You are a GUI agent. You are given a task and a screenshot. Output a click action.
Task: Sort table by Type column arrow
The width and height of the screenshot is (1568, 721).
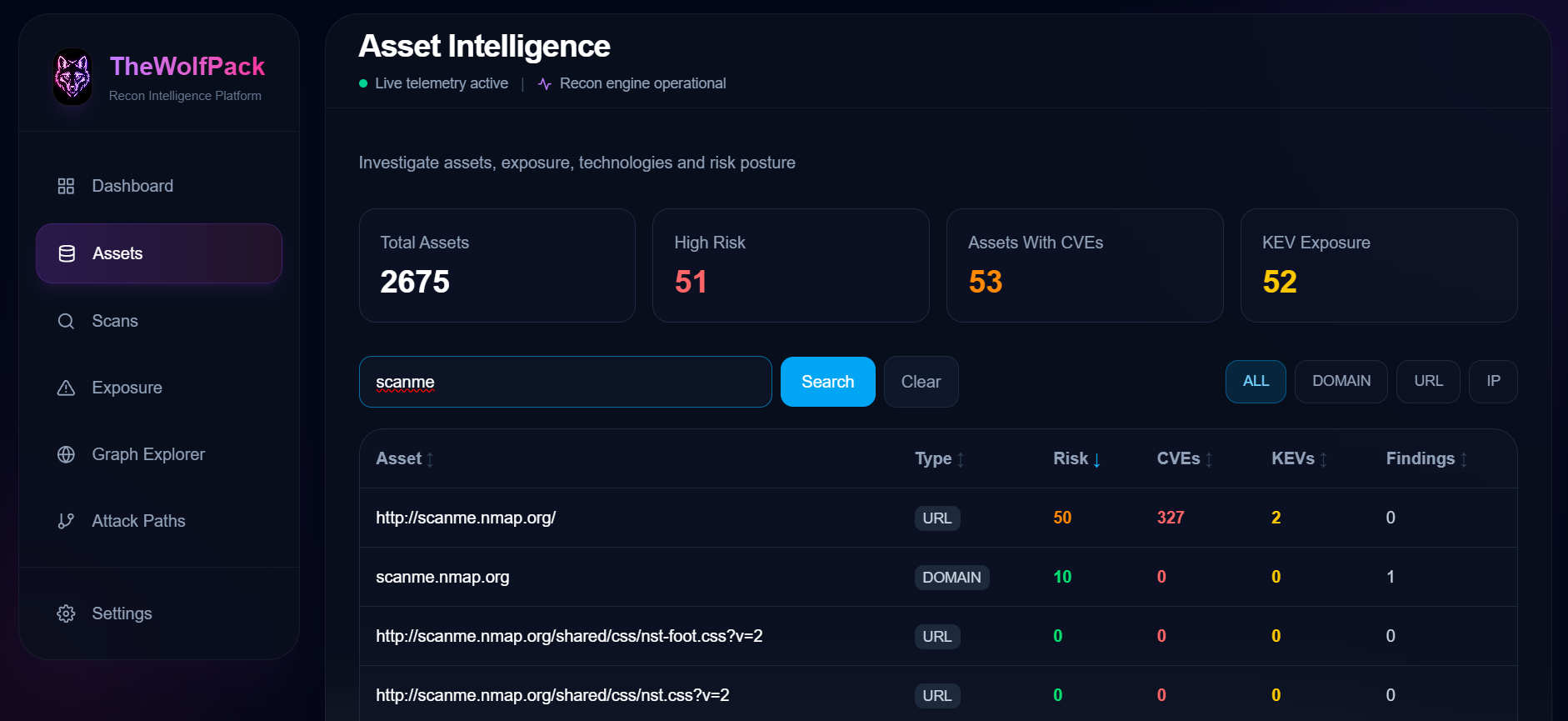pos(961,459)
